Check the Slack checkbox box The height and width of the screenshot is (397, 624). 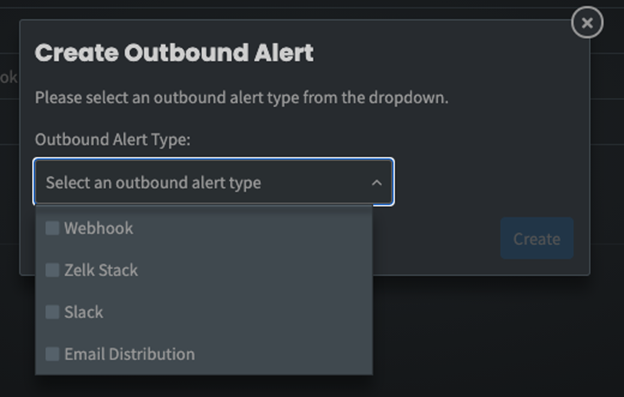coord(52,312)
